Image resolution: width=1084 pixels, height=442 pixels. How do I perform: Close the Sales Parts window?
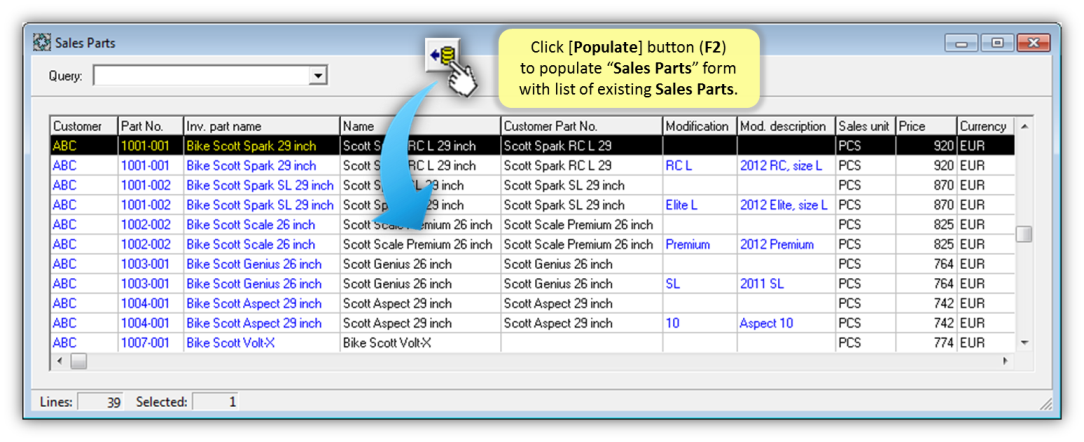(x=1034, y=43)
